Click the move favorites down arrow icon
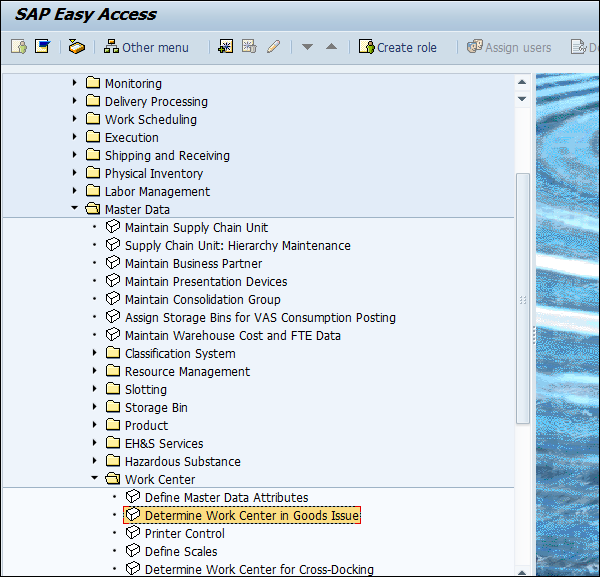 point(308,47)
